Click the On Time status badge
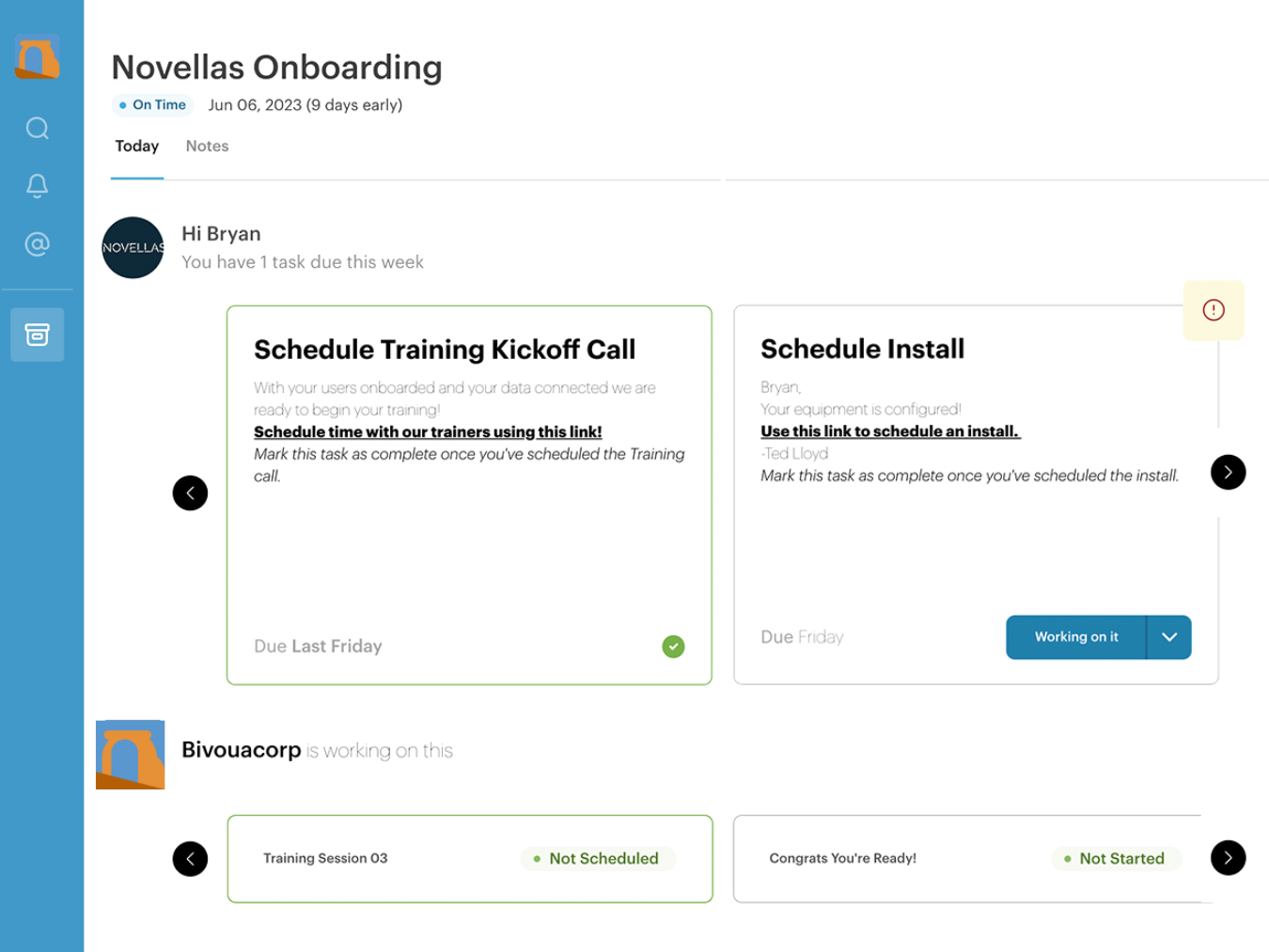Image resolution: width=1269 pixels, height=952 pixels. pyautogui.click(x=152, y=104)
